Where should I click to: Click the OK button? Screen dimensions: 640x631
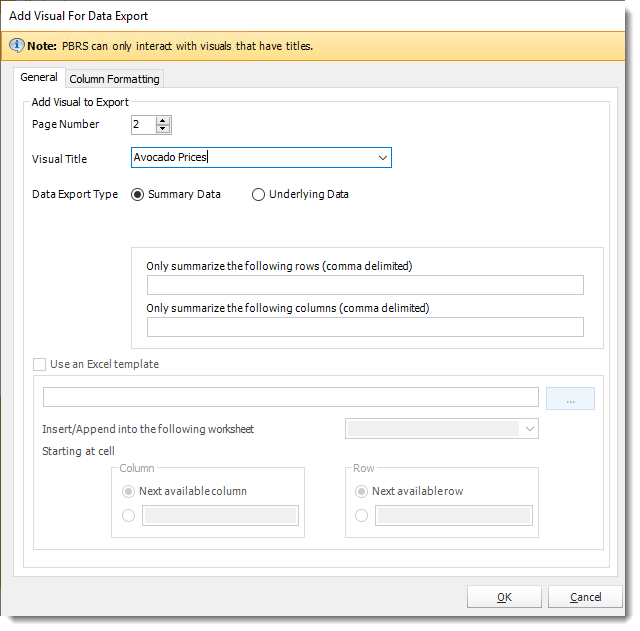tap(504, 597)
